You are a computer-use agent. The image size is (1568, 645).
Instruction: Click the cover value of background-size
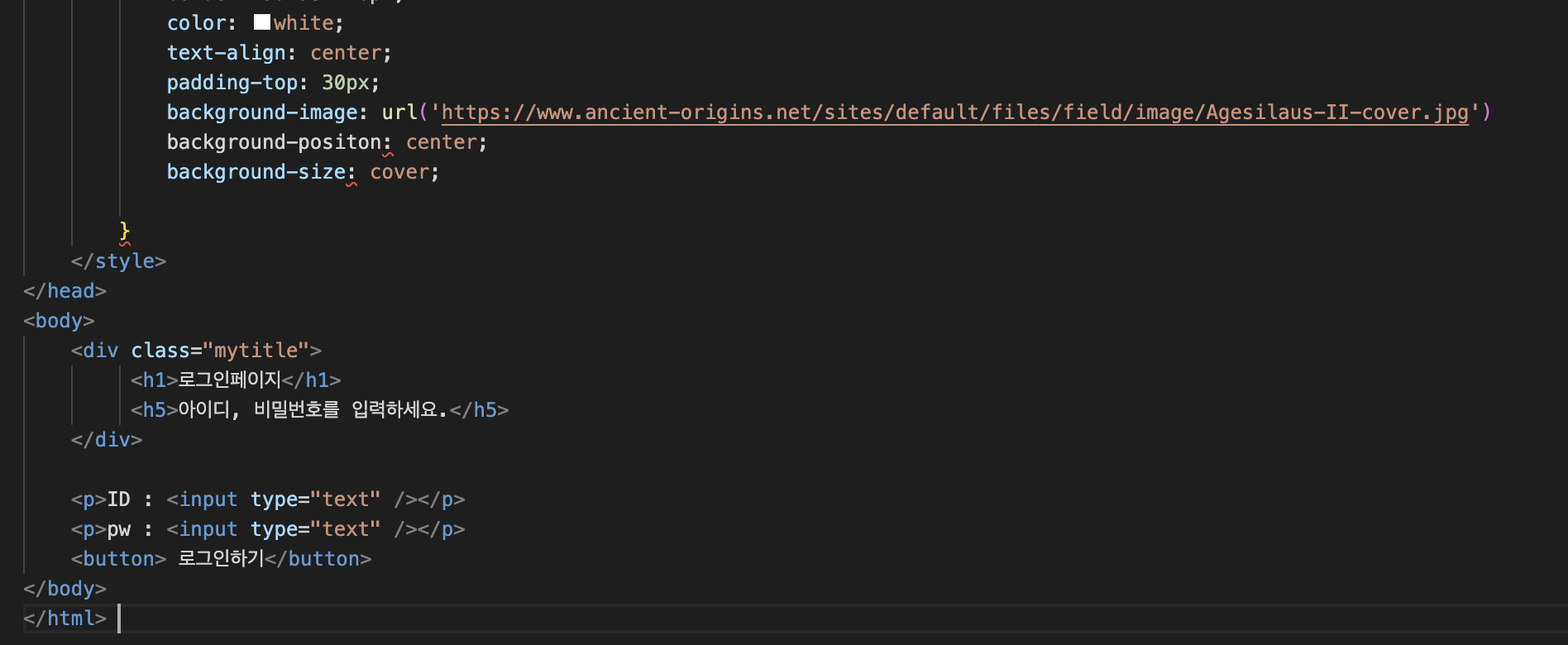[399, 172]
